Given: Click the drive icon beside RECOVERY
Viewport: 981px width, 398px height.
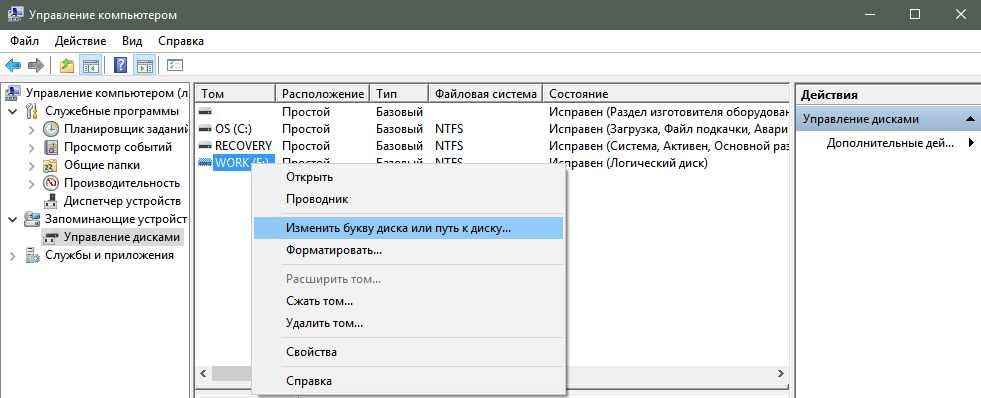Looking at the screenshot, I should pos(205,146).
